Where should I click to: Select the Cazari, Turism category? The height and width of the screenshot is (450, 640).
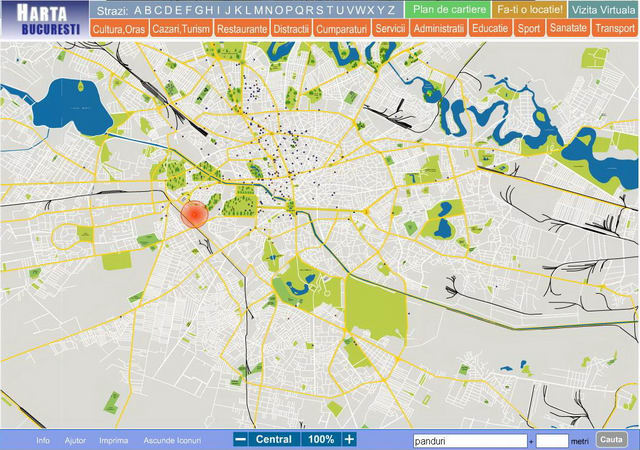coord(181,29)
